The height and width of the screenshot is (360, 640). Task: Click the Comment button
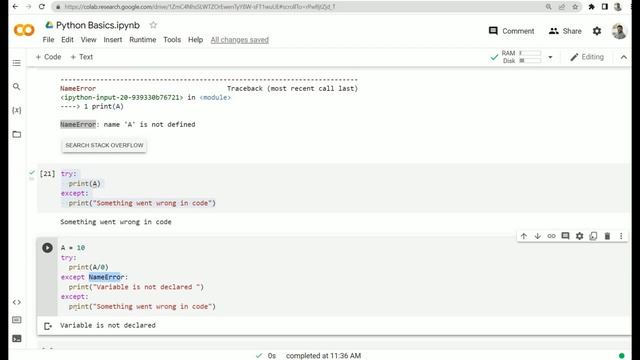(x=511, y=31)
